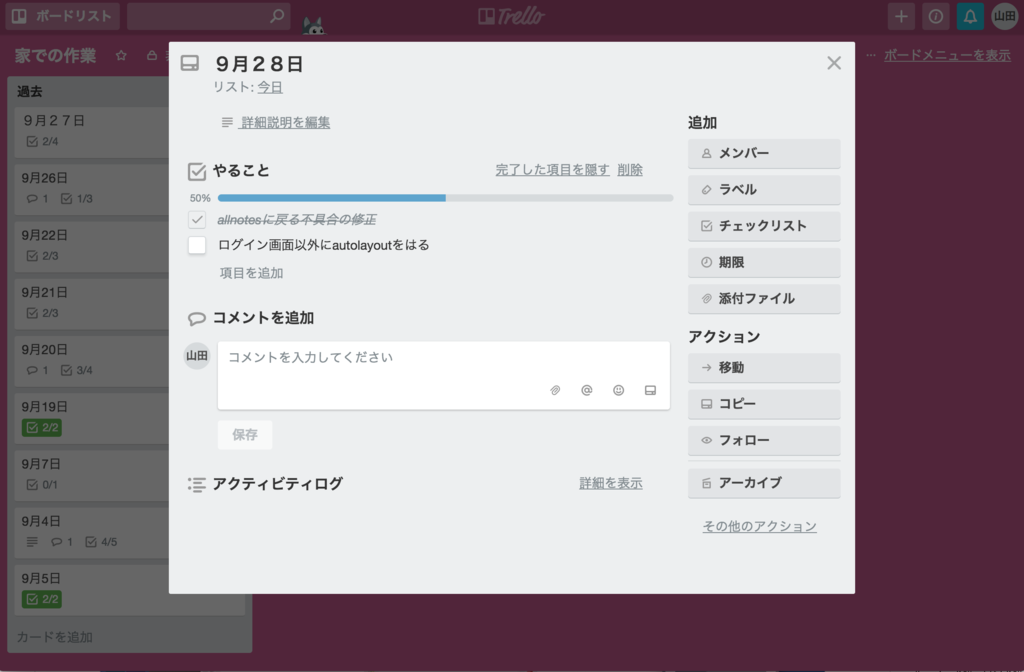Open the 9月5日 card
This screenshot has width=1024, height=672.
(129, 590)
